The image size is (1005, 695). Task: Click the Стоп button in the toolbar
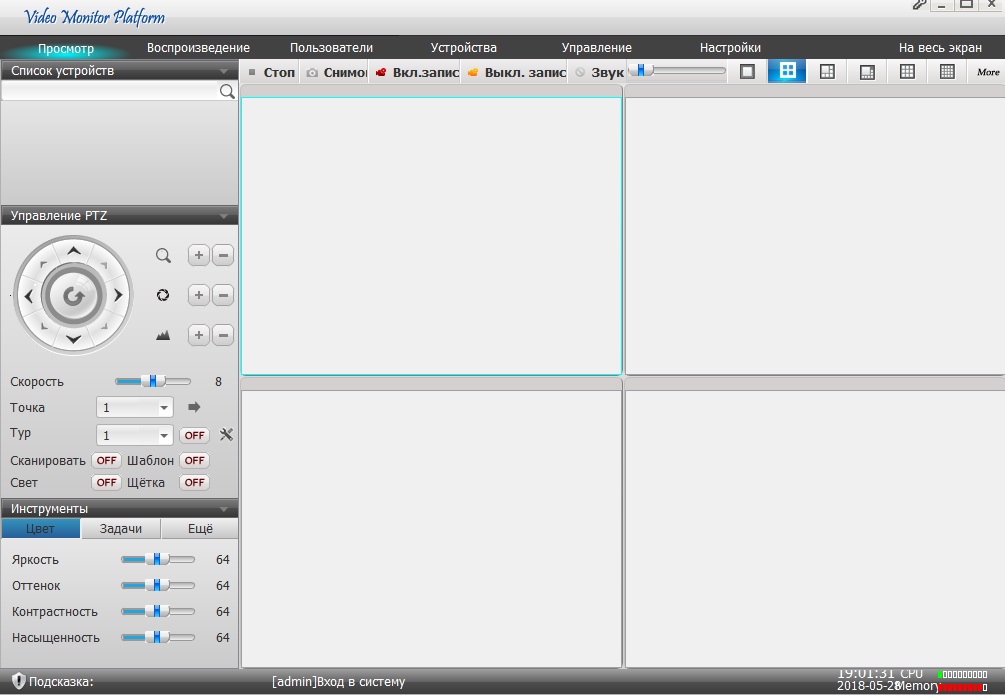pyautogui.click(x=271, y=73)
